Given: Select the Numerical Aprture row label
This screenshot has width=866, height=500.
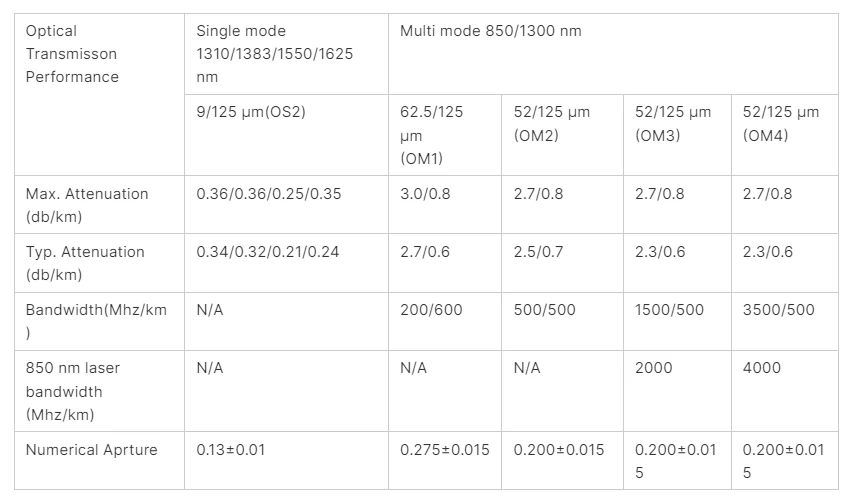Looking at the screenshot, I should pos(99,460).
